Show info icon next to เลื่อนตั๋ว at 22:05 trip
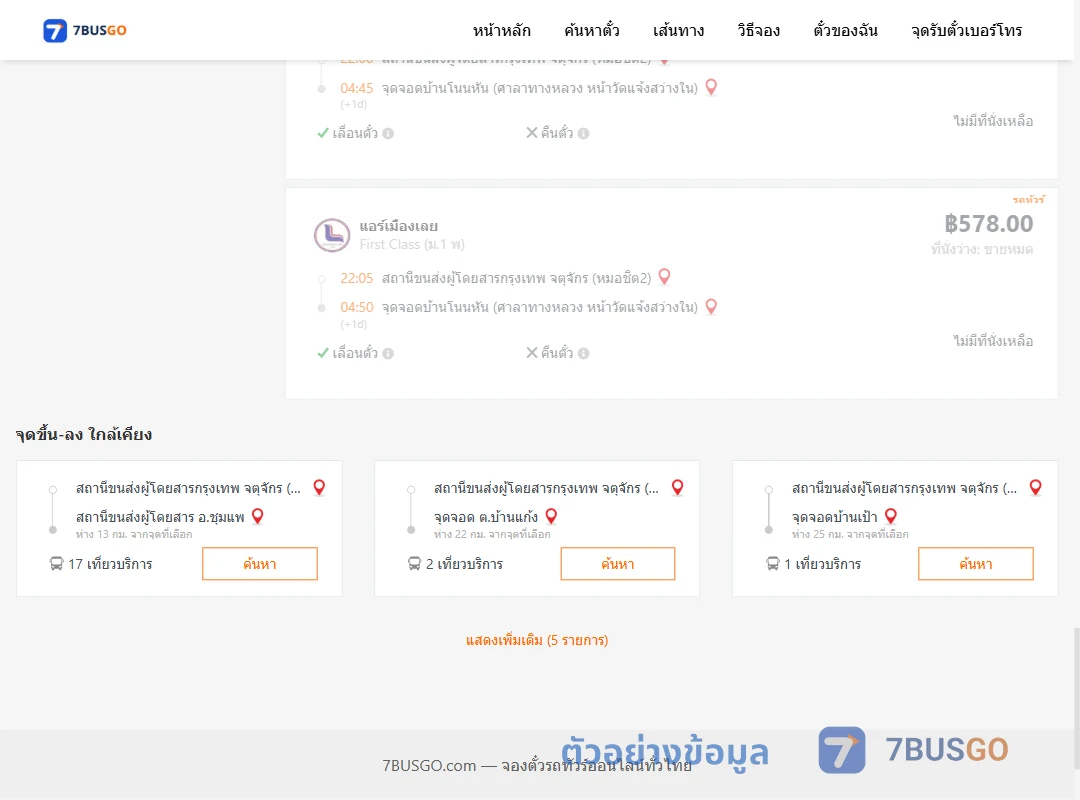The width and height of the screenshot is (1080, 800). click(388, 353)
